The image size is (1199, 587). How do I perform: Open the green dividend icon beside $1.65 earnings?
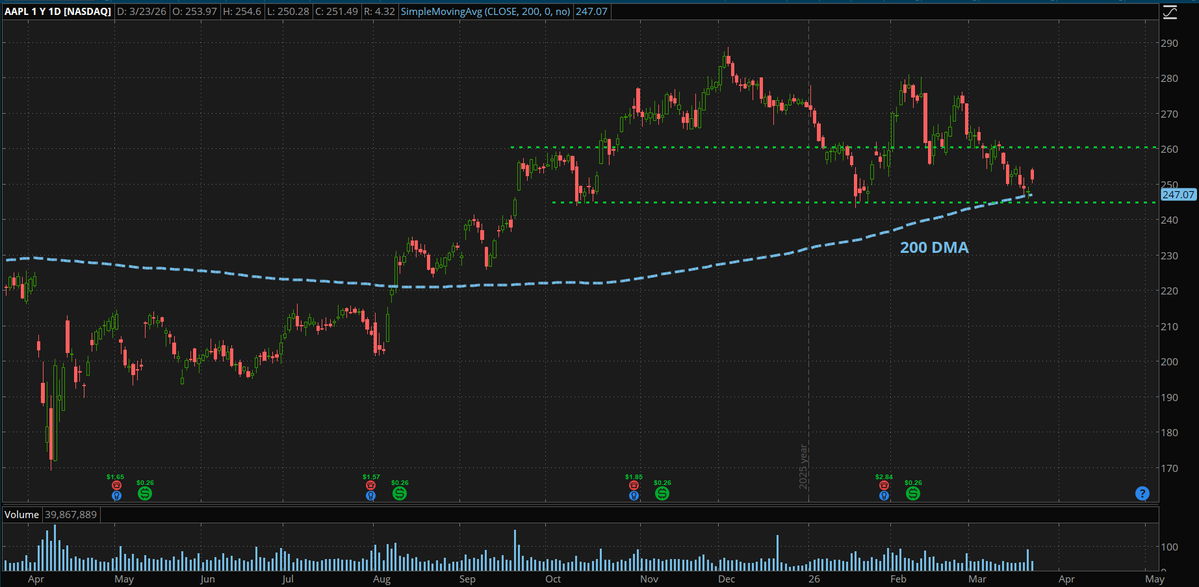[145, 494]
